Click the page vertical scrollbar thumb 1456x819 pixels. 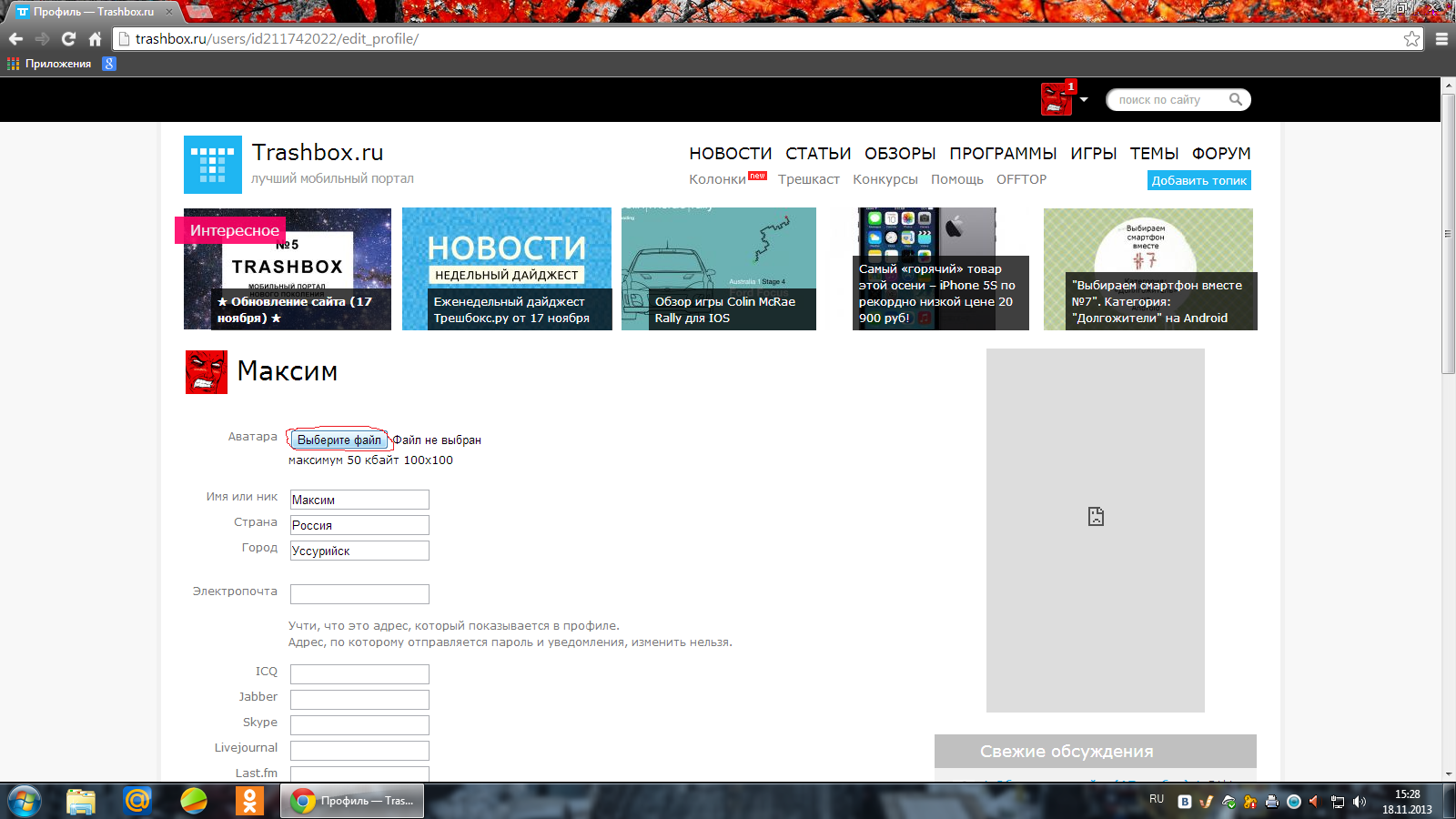1449,233
